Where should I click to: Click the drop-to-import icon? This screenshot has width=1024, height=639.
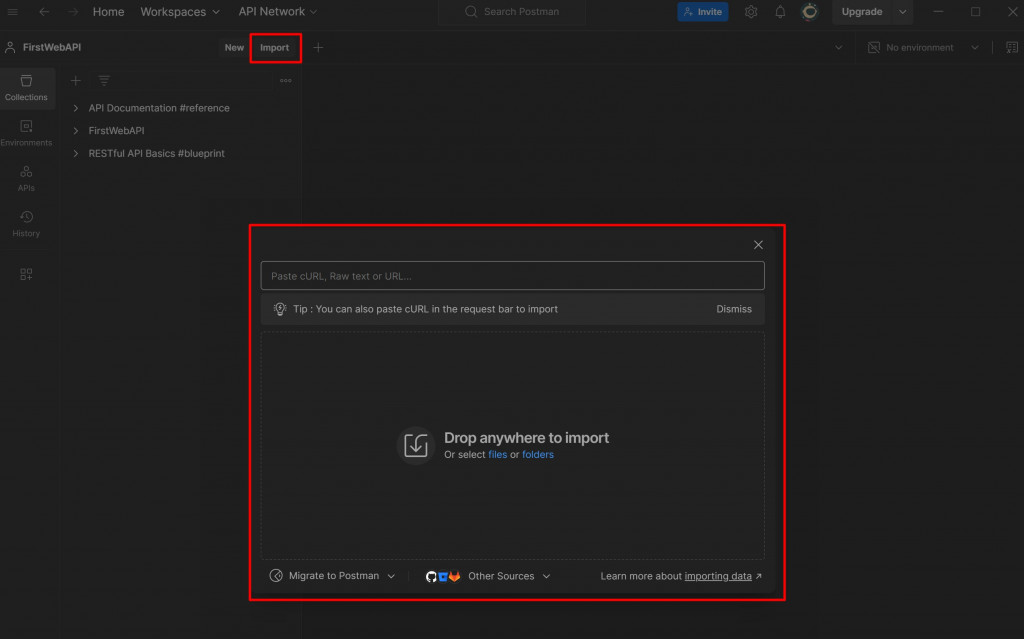click(x=415, y=445)
